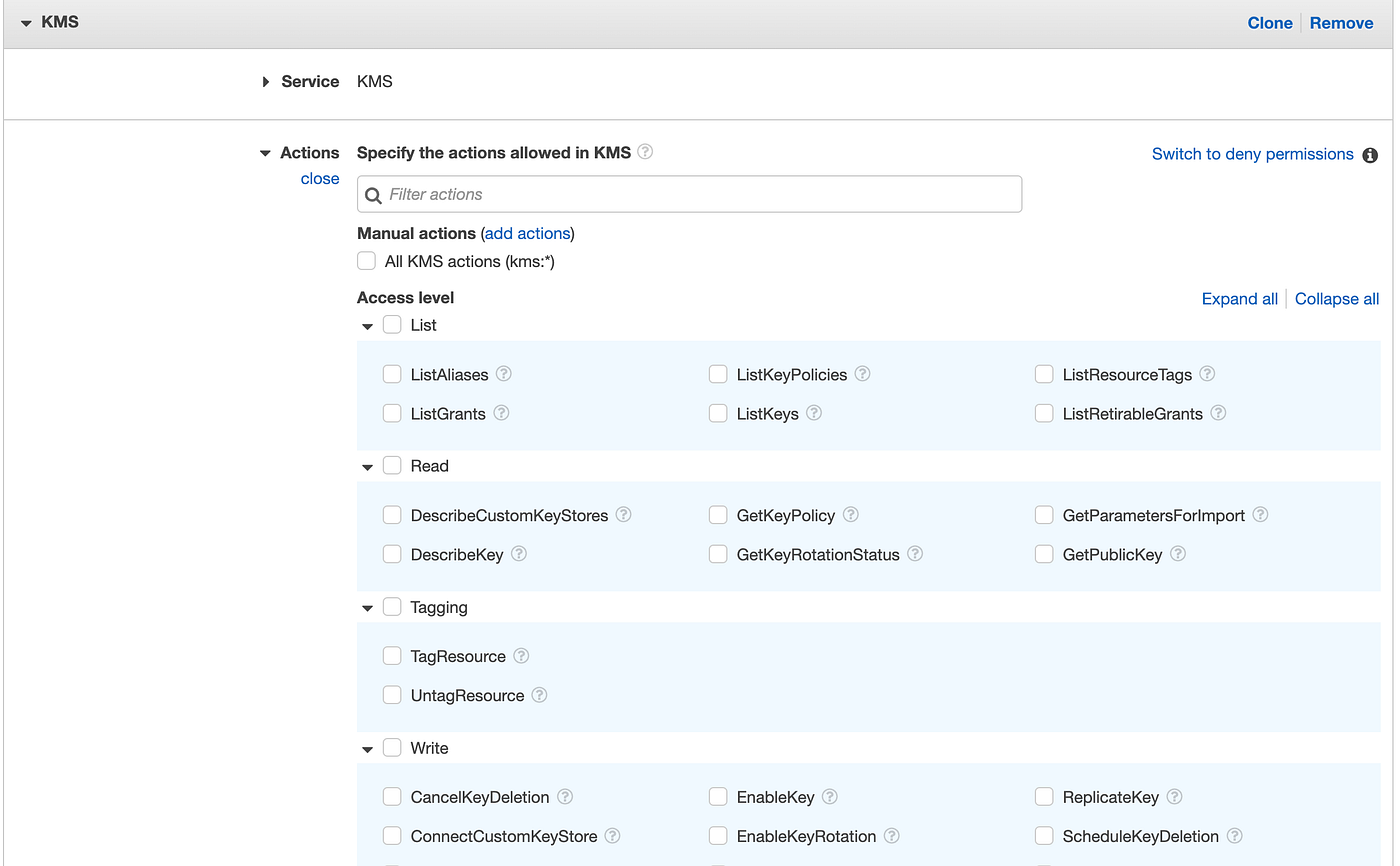Click Expand all access levels

pyautogui.click(x=1239, y=299)
